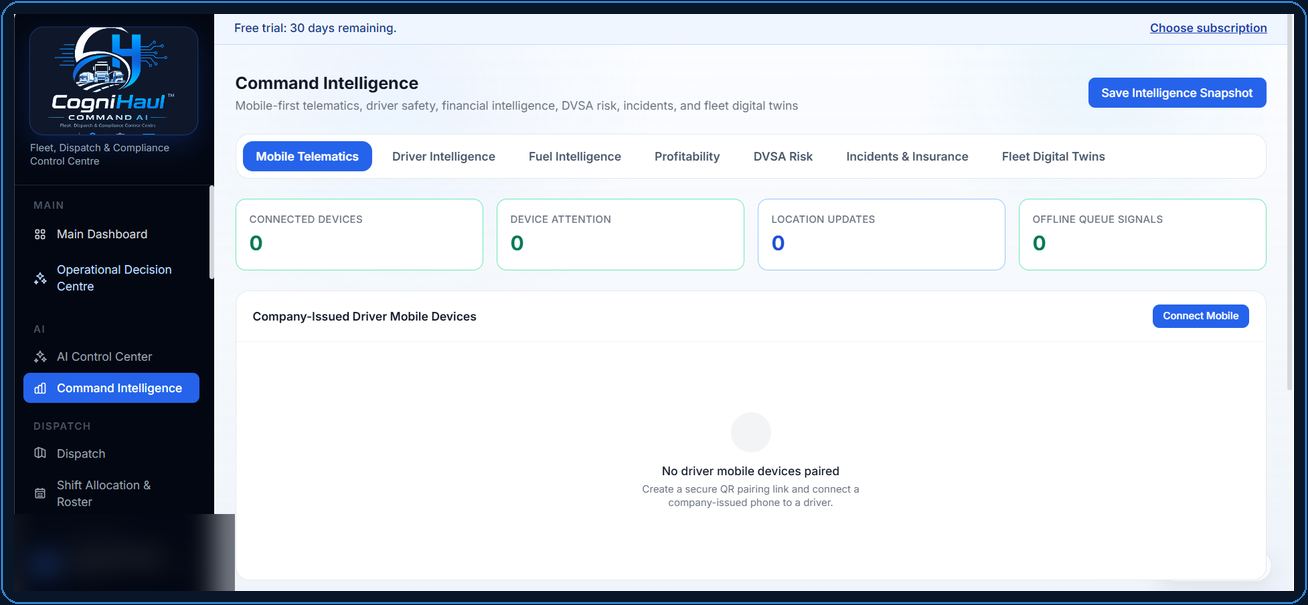Click 'No driver mobile devices paired' text
The width and height of the screenshot is (1308, 605).
pos(751,471)
